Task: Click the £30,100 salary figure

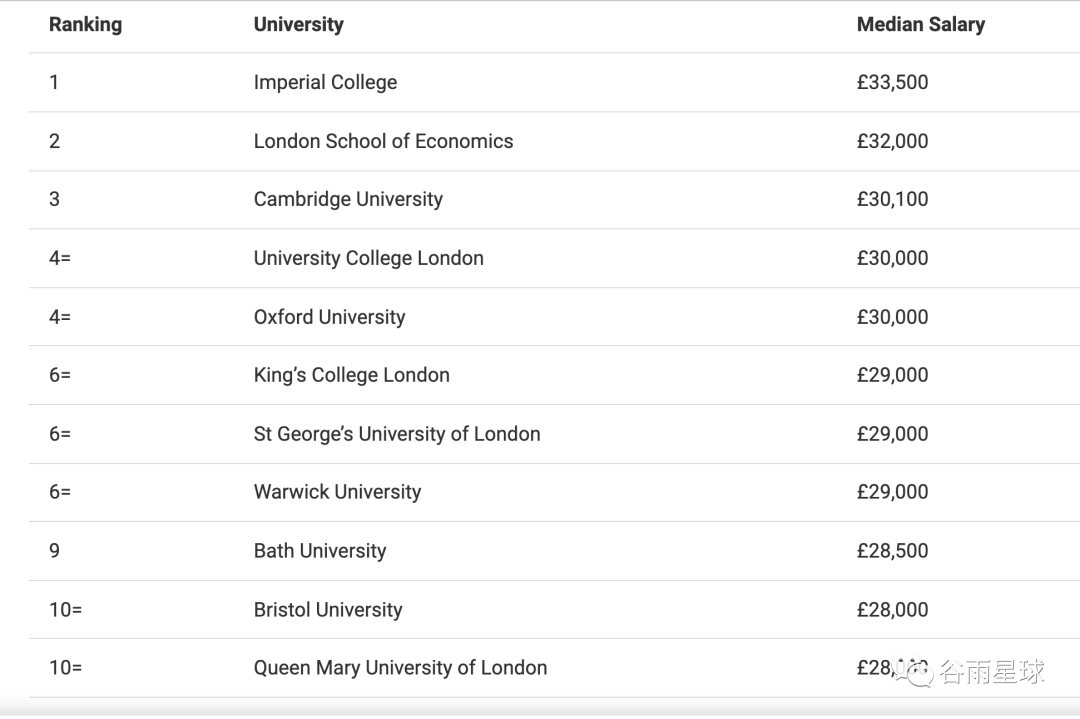Action: pyautogui.click(x=892, y=199)
